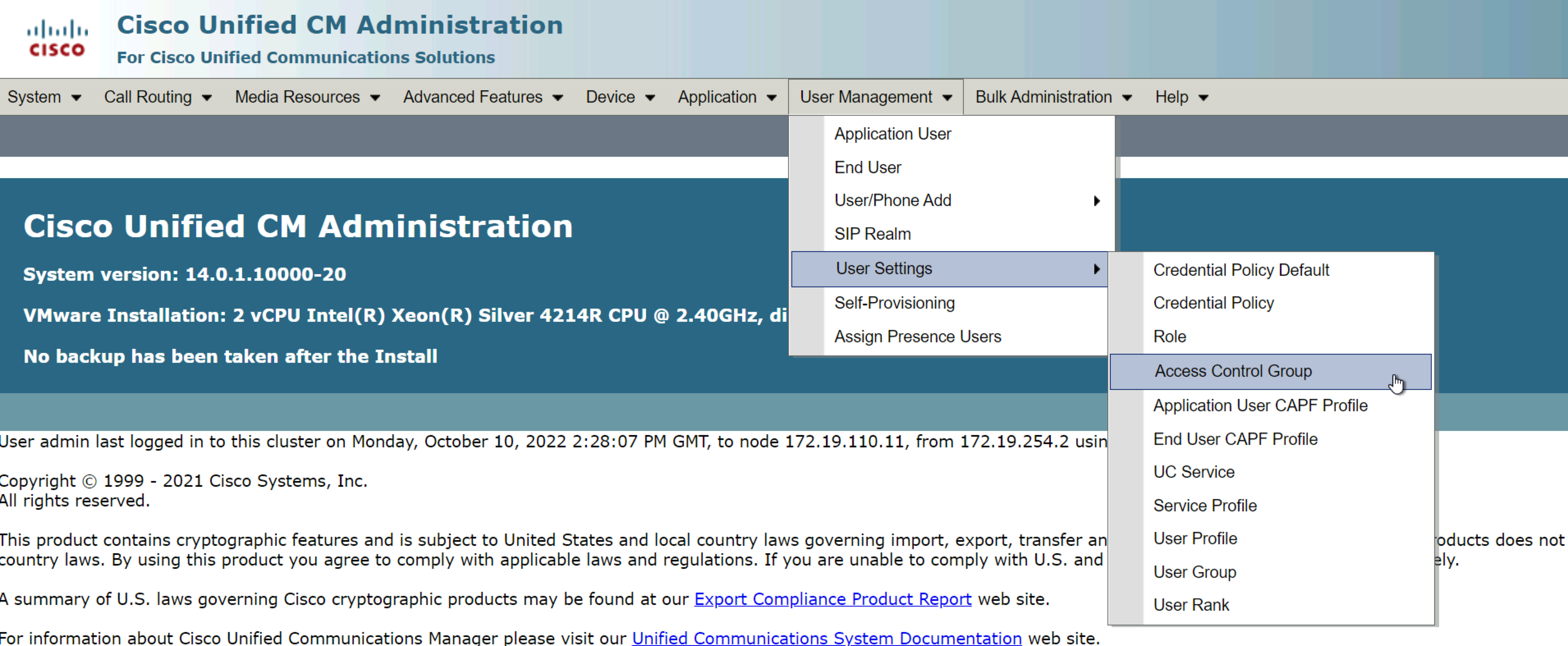Click the arrow next to Call Routing
The height and width of the screenshot is (646, 1568).
click(x=207, y=98)
